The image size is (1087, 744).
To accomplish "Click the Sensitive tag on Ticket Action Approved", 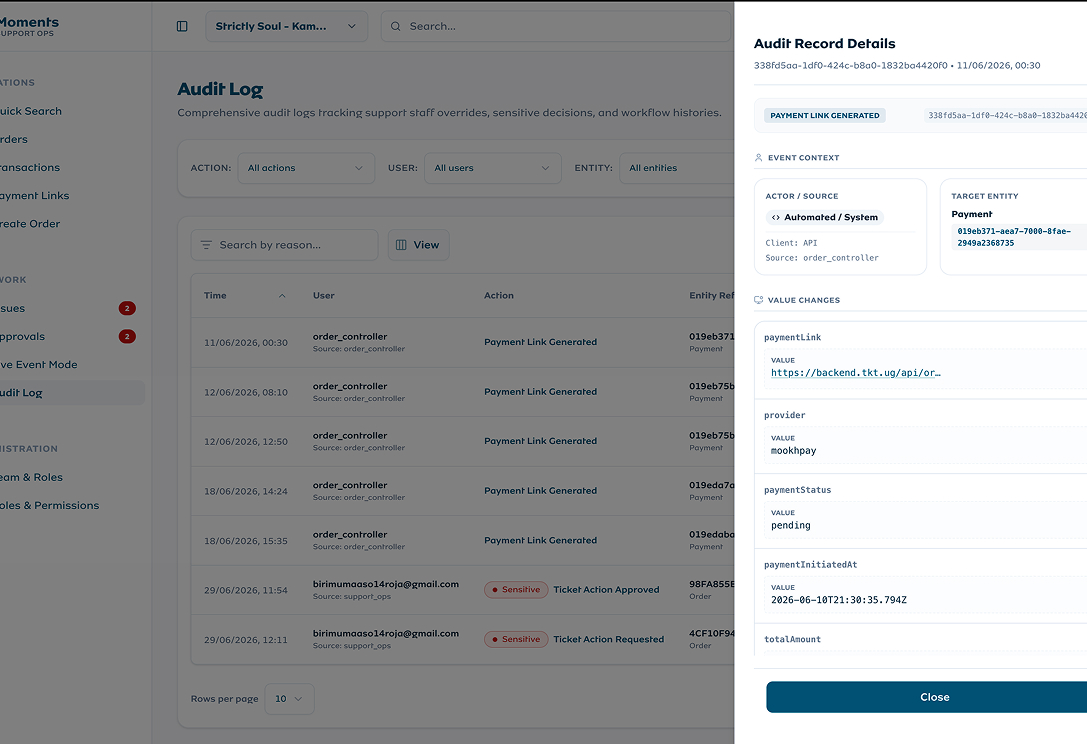I will pyautogui.click(x=516, y=590).
